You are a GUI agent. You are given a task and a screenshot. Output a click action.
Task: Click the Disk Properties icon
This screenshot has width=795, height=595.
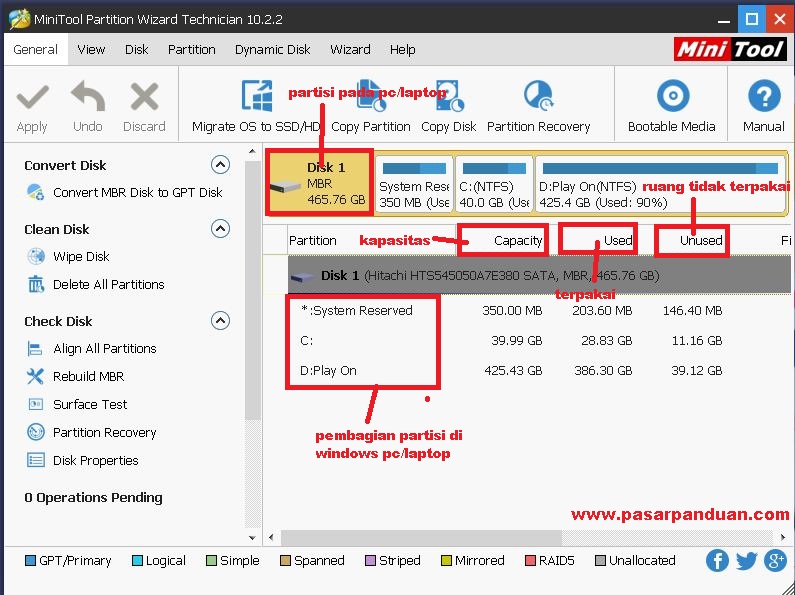click(x=35, y=460)
